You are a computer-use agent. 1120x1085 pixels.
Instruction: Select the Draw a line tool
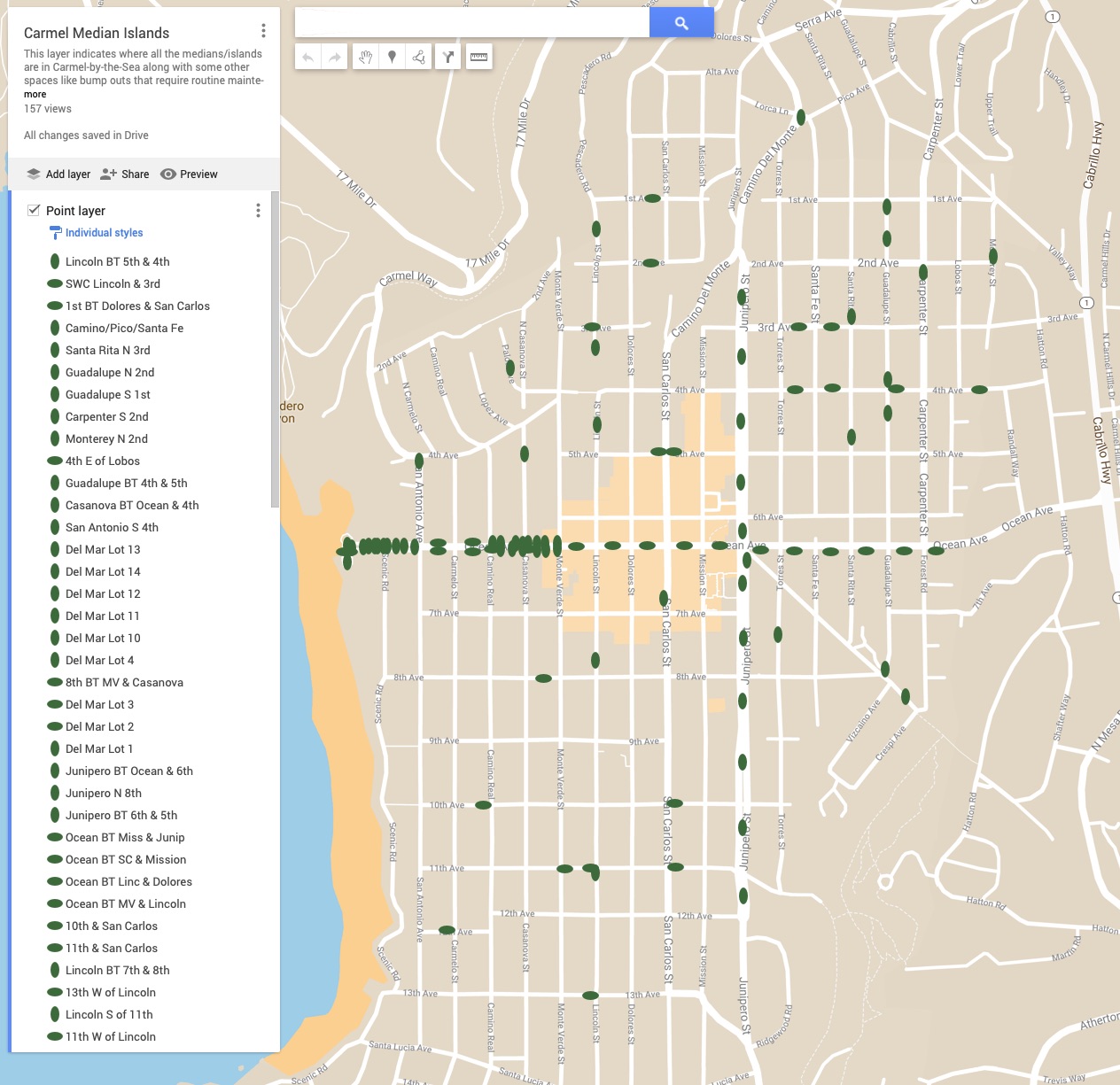419,56
